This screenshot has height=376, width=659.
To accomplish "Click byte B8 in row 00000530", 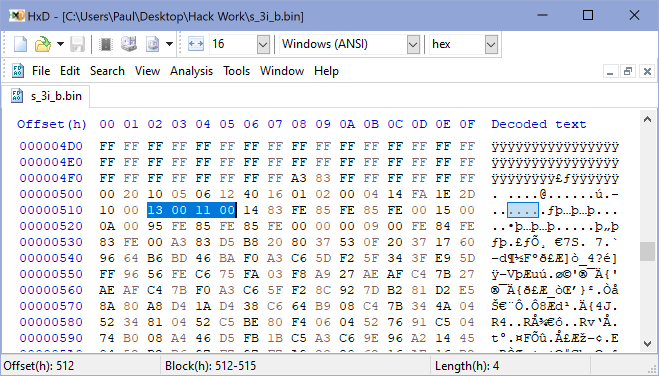I will (x=251, y=242).
